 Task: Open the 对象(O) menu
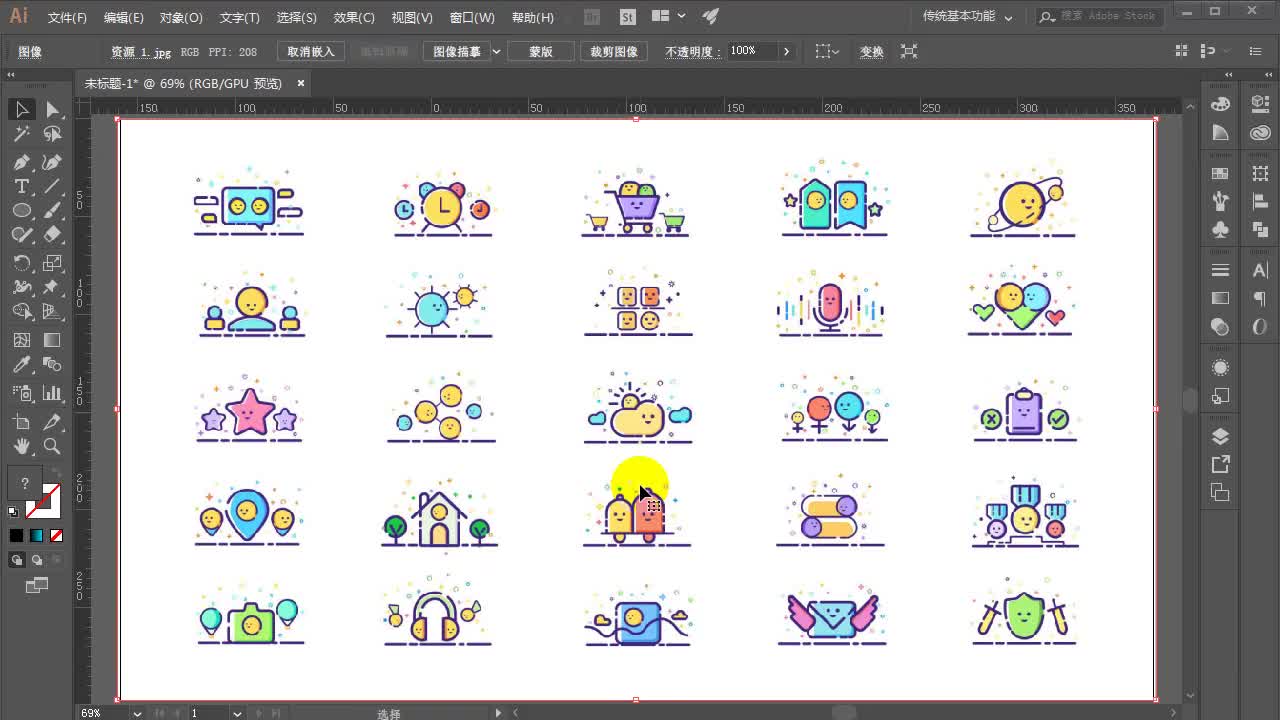[181, 18]
